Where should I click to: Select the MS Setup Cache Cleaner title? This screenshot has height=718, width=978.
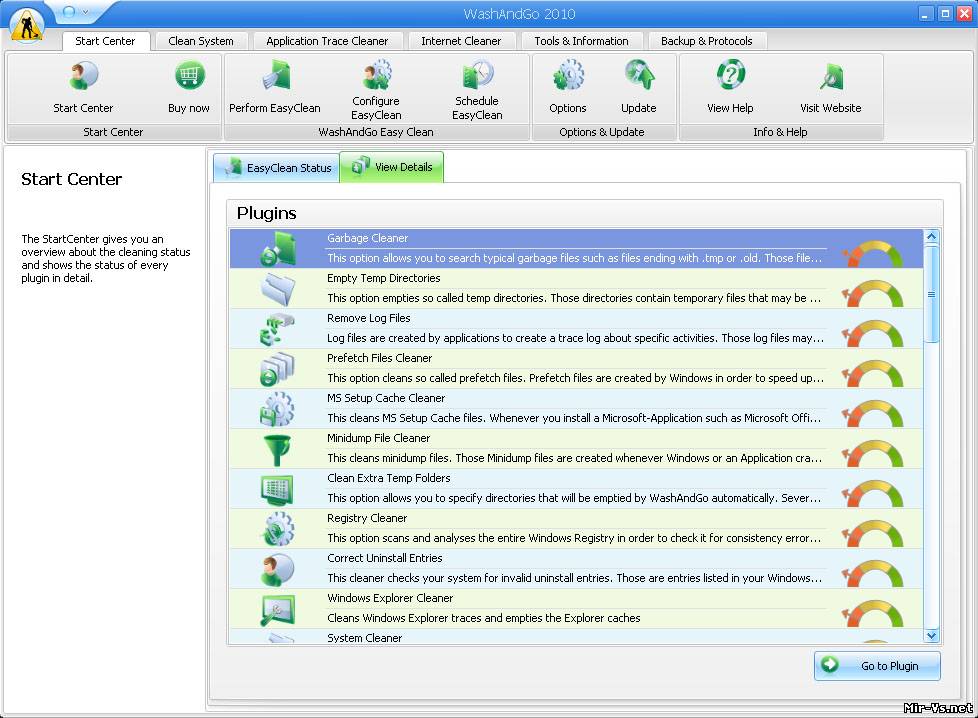[386, 398]
